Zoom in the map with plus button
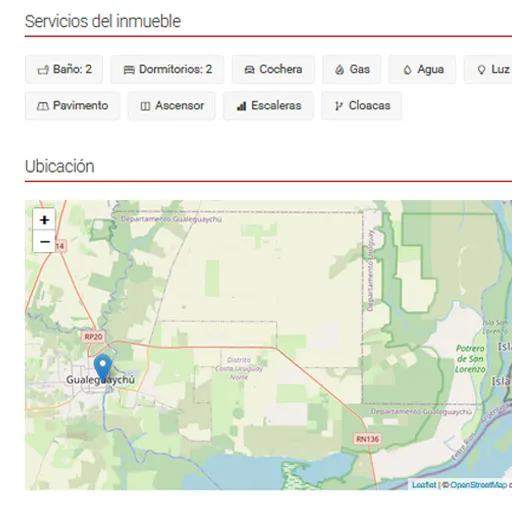Screen dimensions: 512x512 coord(44,220)
